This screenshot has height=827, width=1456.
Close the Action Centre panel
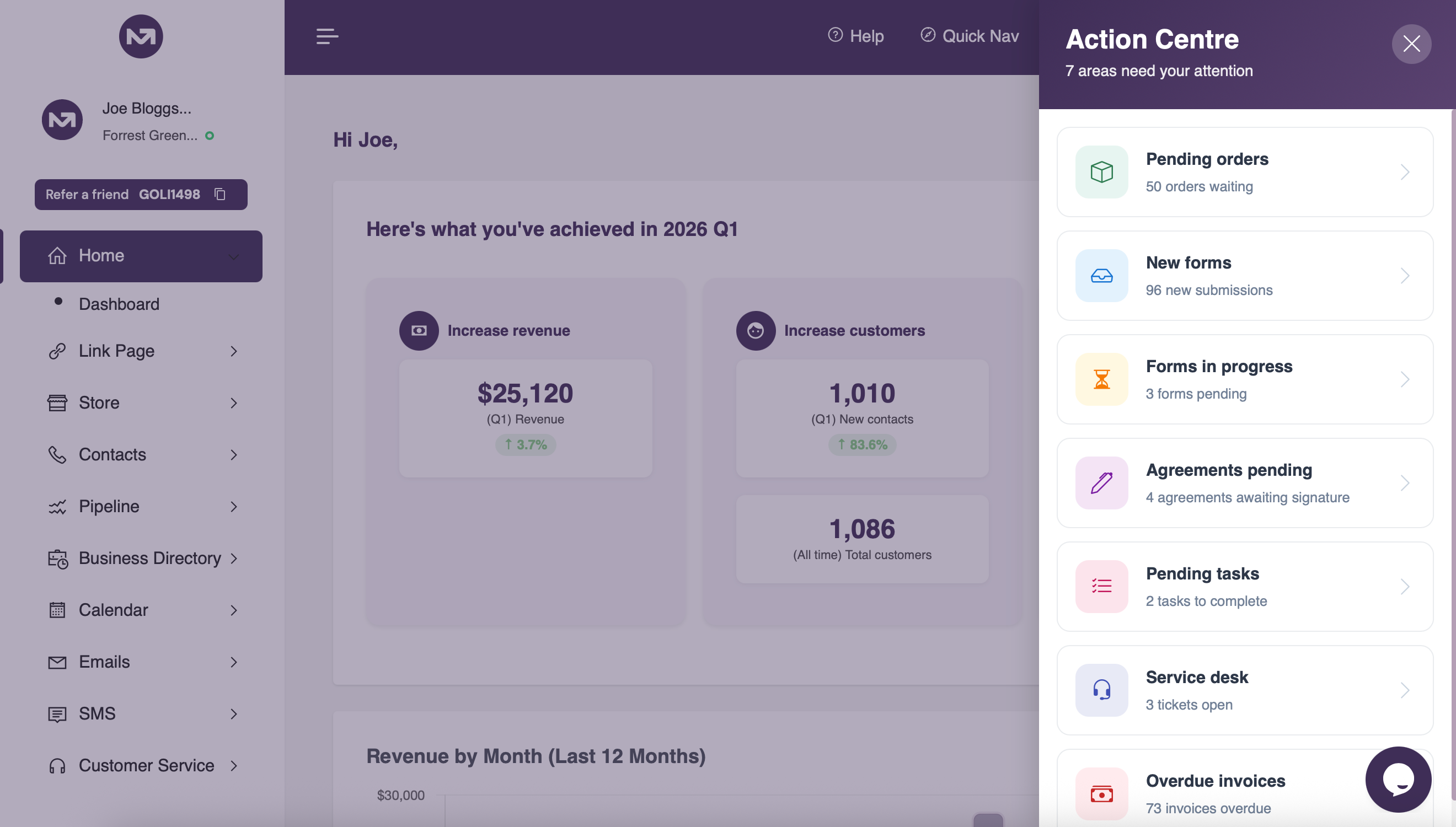coord(1411,44)
